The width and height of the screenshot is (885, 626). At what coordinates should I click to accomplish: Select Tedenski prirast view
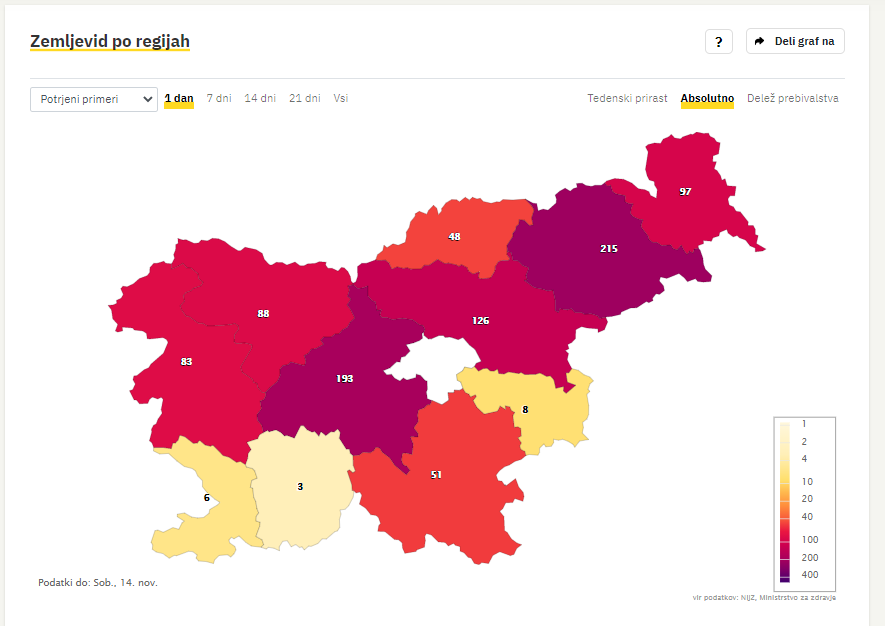point(627,98)
